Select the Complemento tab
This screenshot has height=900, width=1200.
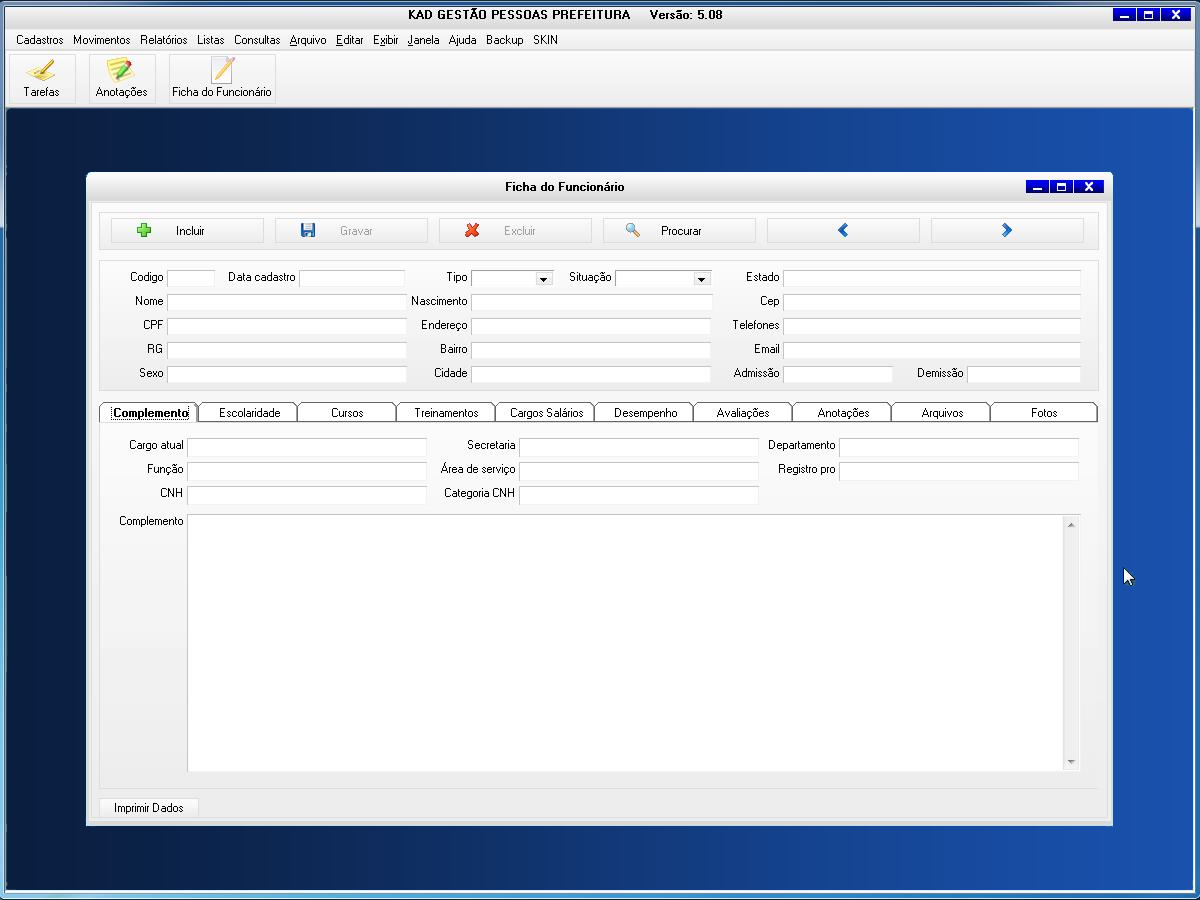(x=150, y=413)
